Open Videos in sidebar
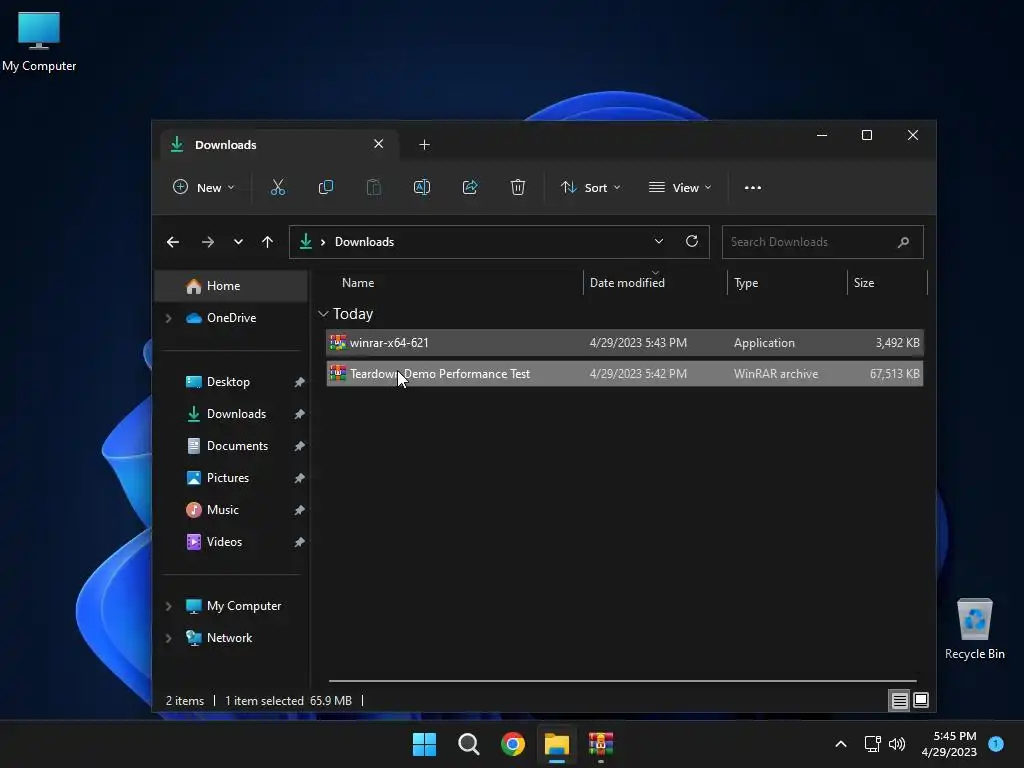This screenshot has width=1024, height=768. pos(223,542)
